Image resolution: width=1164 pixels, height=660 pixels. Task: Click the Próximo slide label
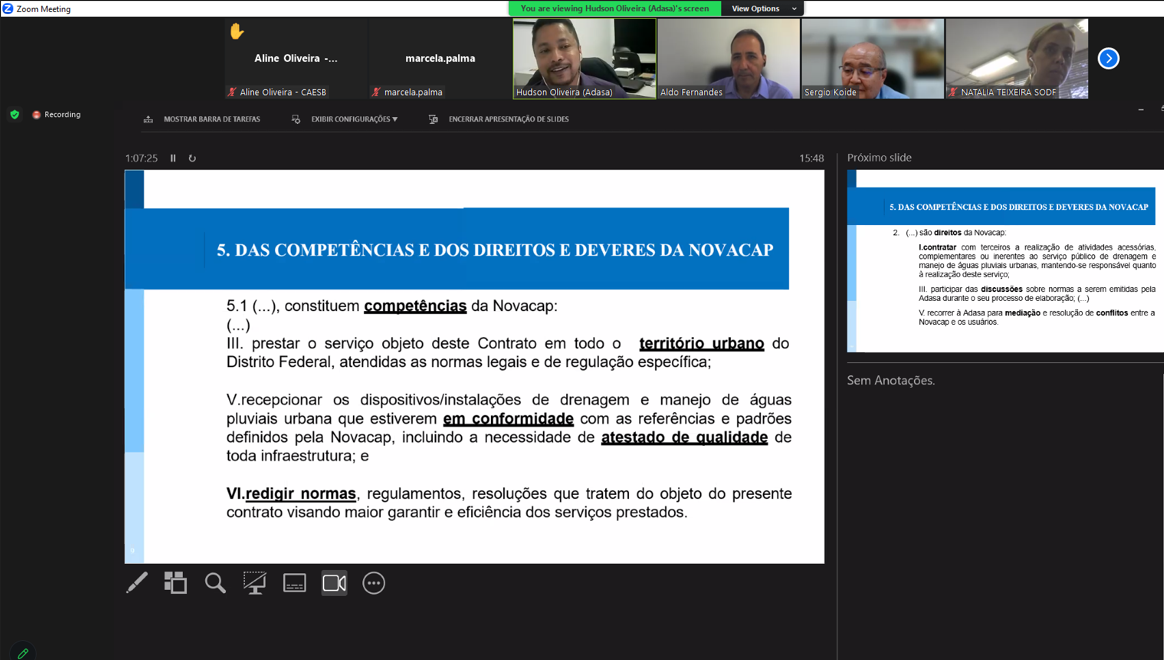click(879, 157)
